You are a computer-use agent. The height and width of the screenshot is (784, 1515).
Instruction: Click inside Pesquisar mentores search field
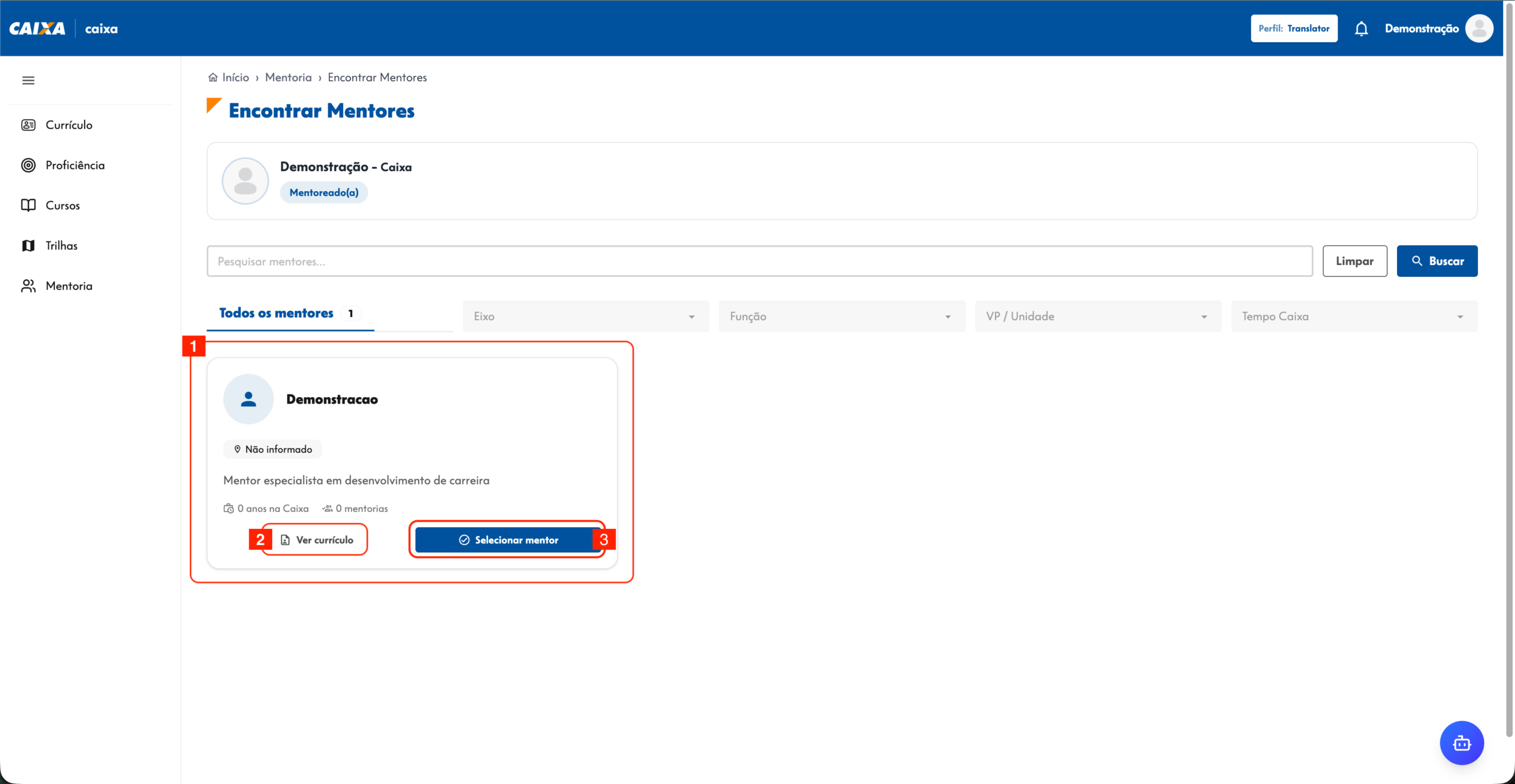click(x=759, y=261)
